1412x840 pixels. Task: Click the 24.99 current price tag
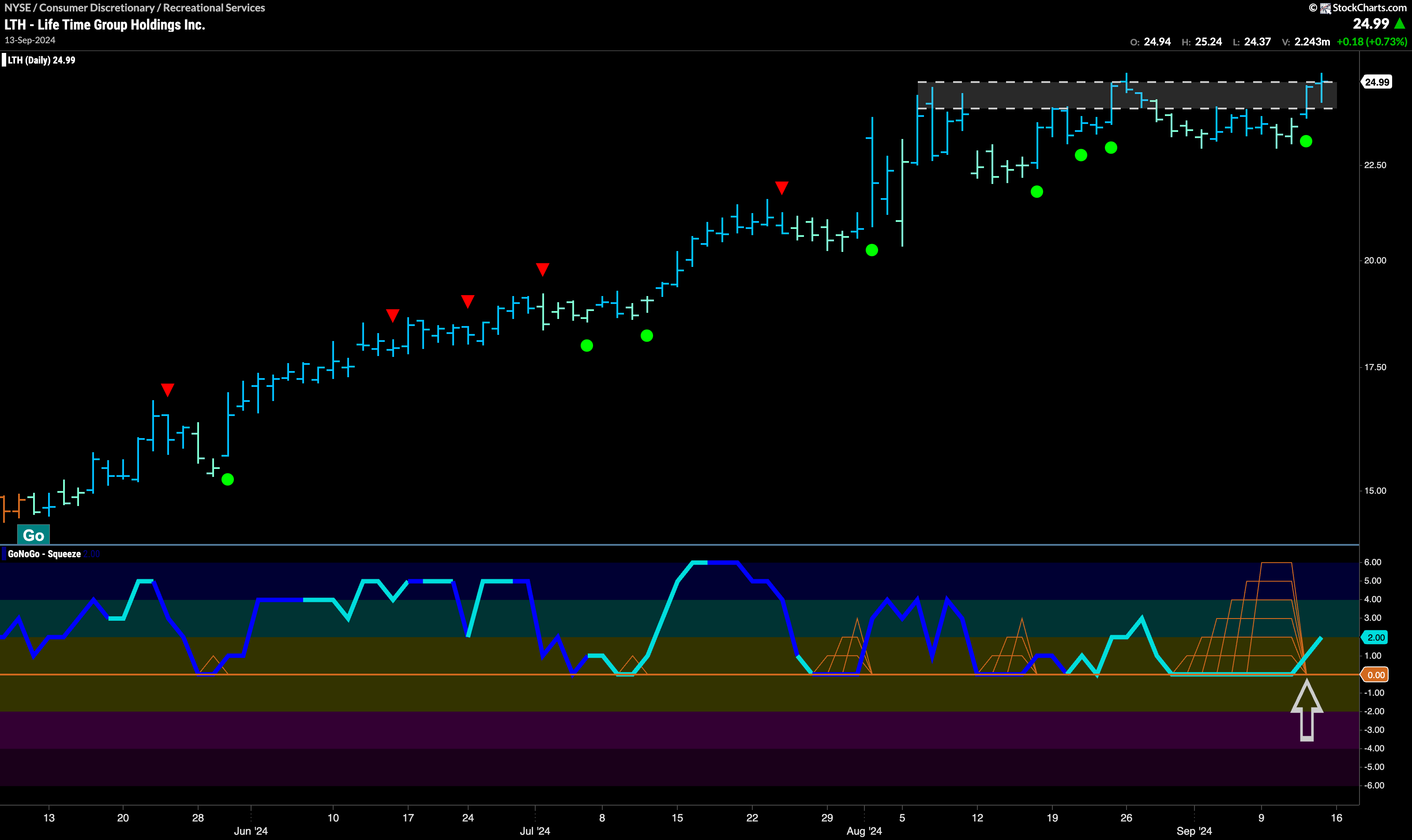(x=1376, y=82)
